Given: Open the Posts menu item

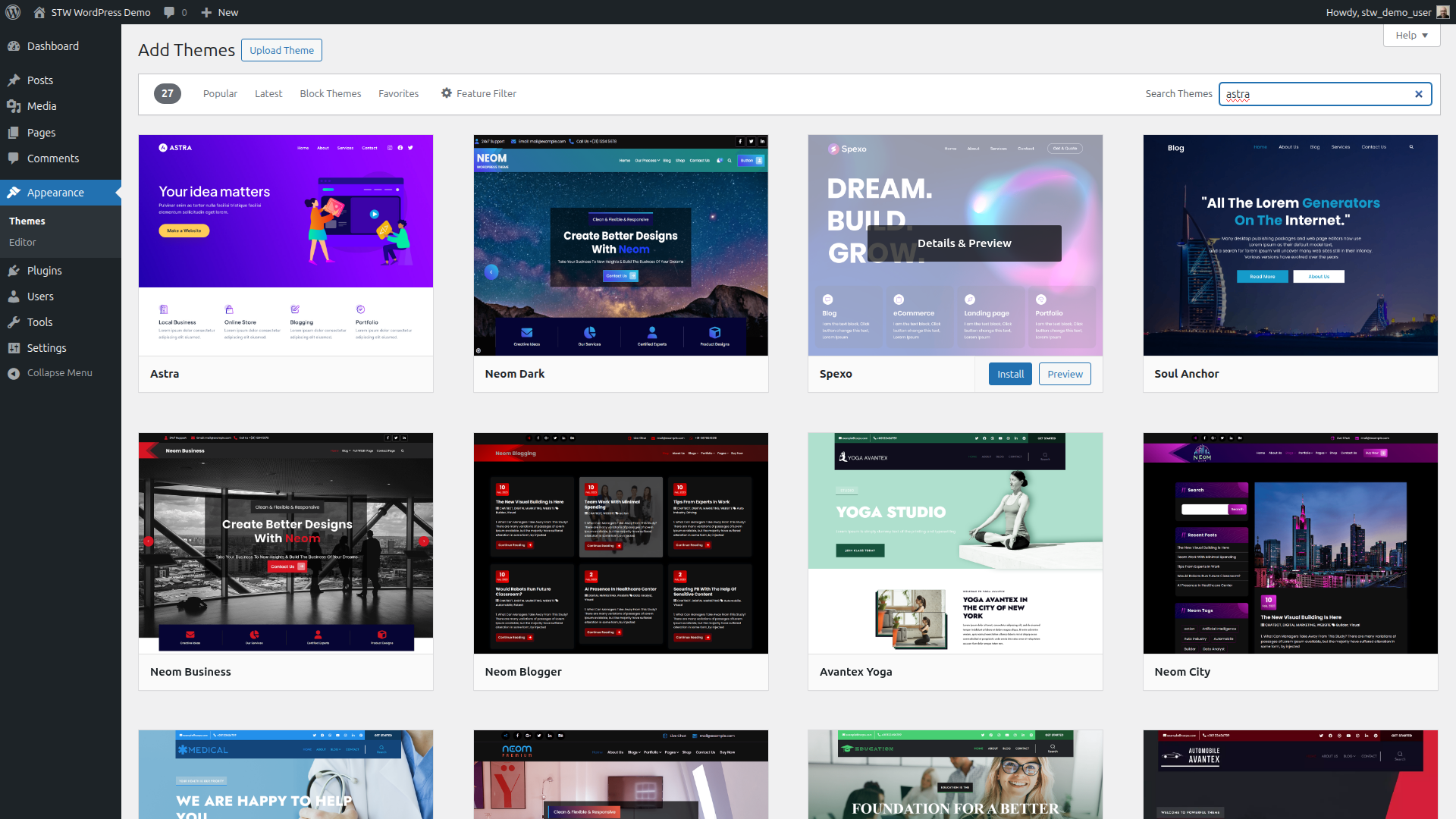Looking at the screenshot, I should pos(61,80).
